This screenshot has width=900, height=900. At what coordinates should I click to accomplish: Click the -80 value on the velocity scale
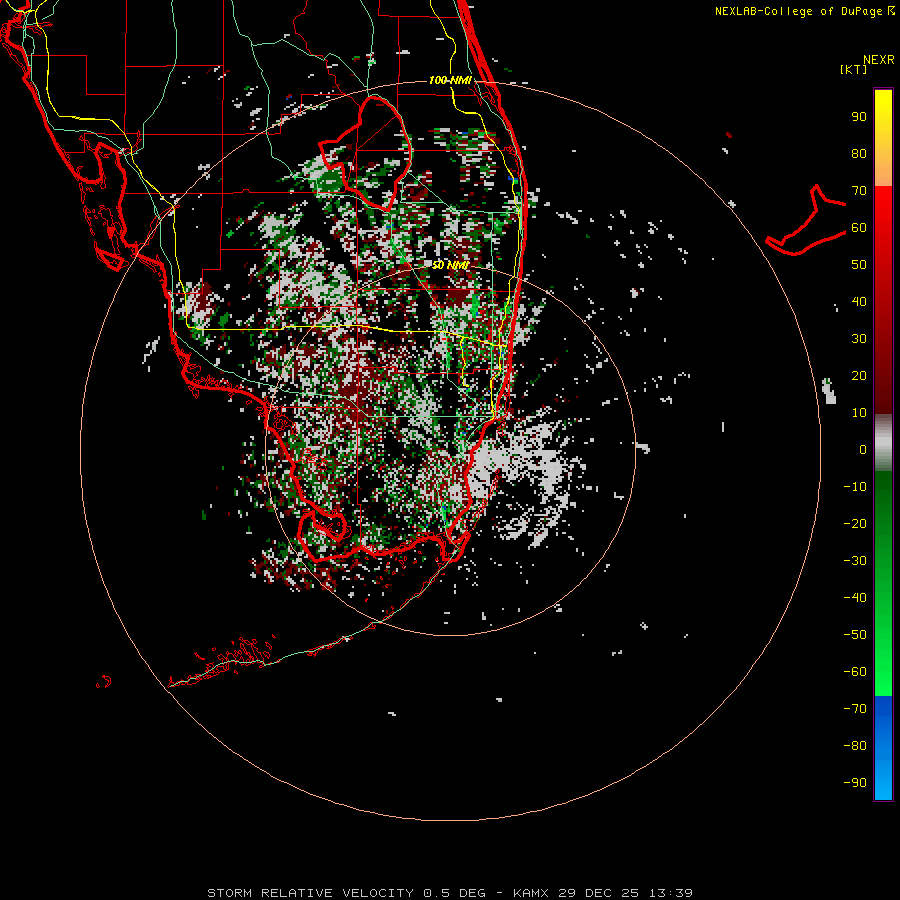(x=855, y=746)
